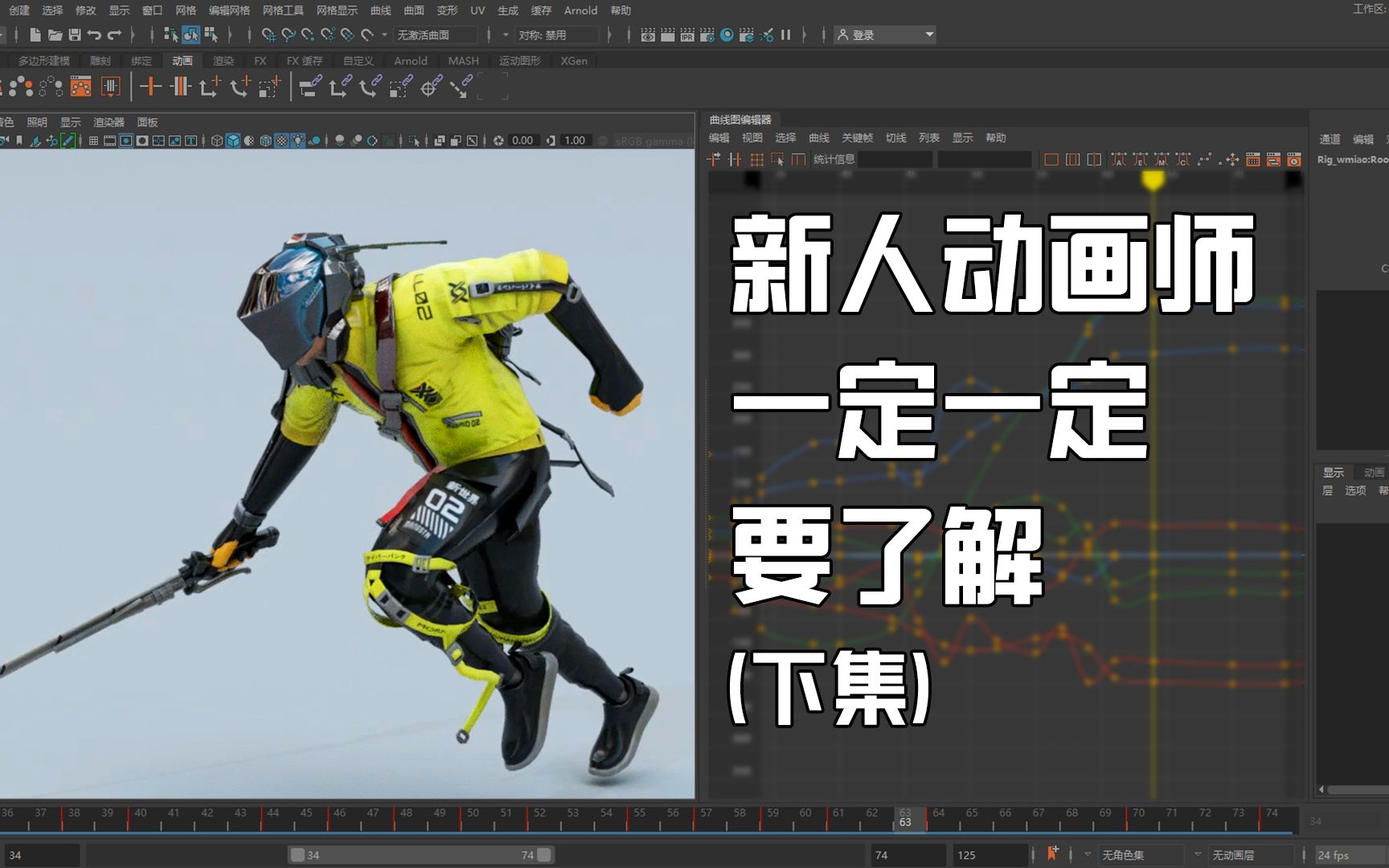Open the Render View clapboard icon
The height and width of the screenshot is (868, 1389).
click(648, 35)
